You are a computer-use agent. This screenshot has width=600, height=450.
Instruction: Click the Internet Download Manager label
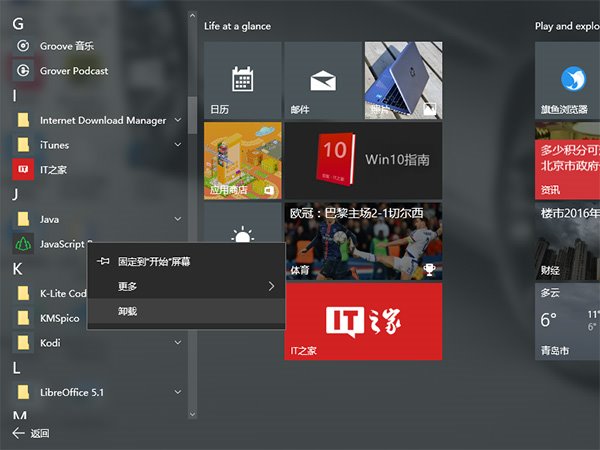point(103,120)
